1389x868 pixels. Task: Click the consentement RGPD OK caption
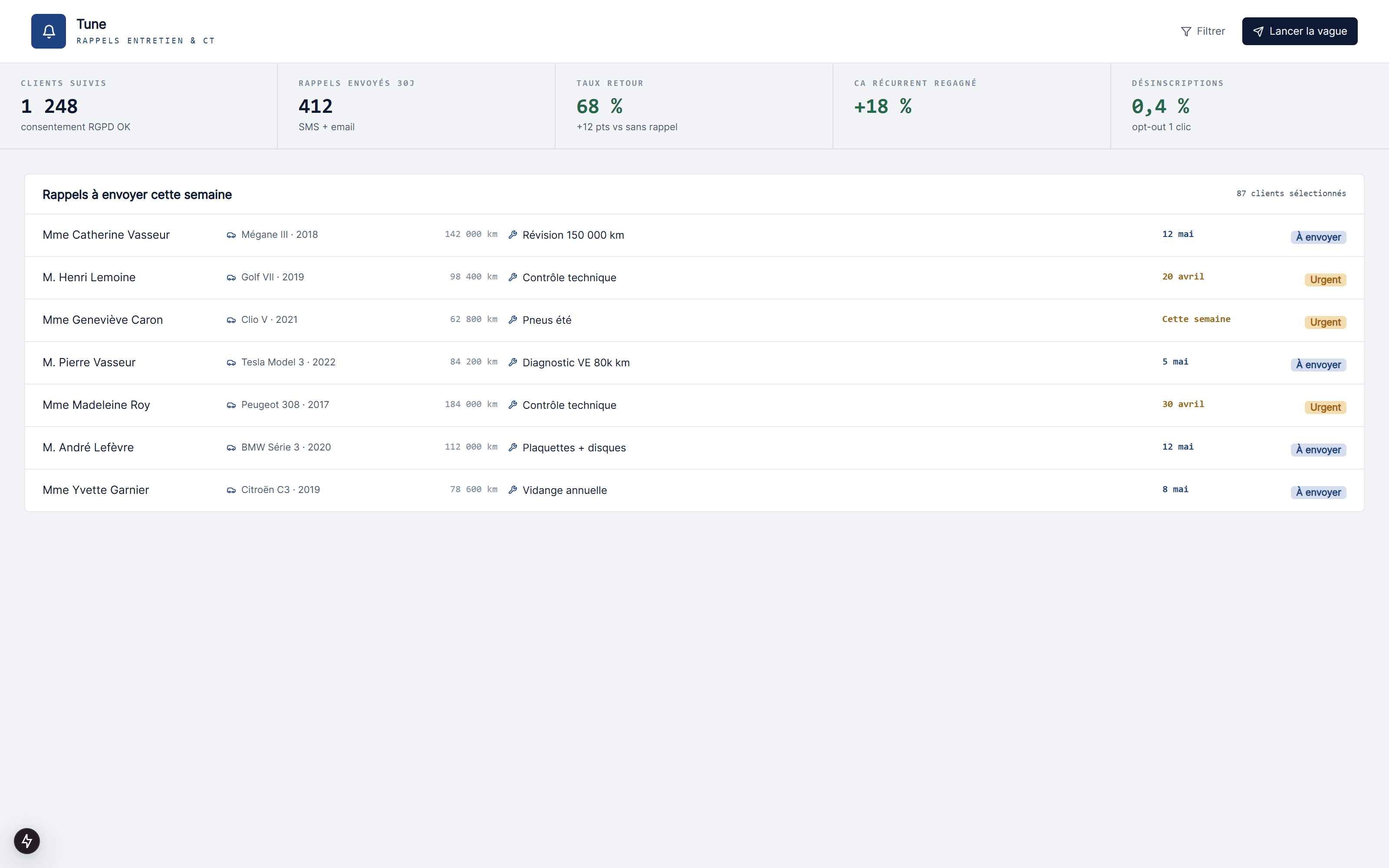(75, 127)
